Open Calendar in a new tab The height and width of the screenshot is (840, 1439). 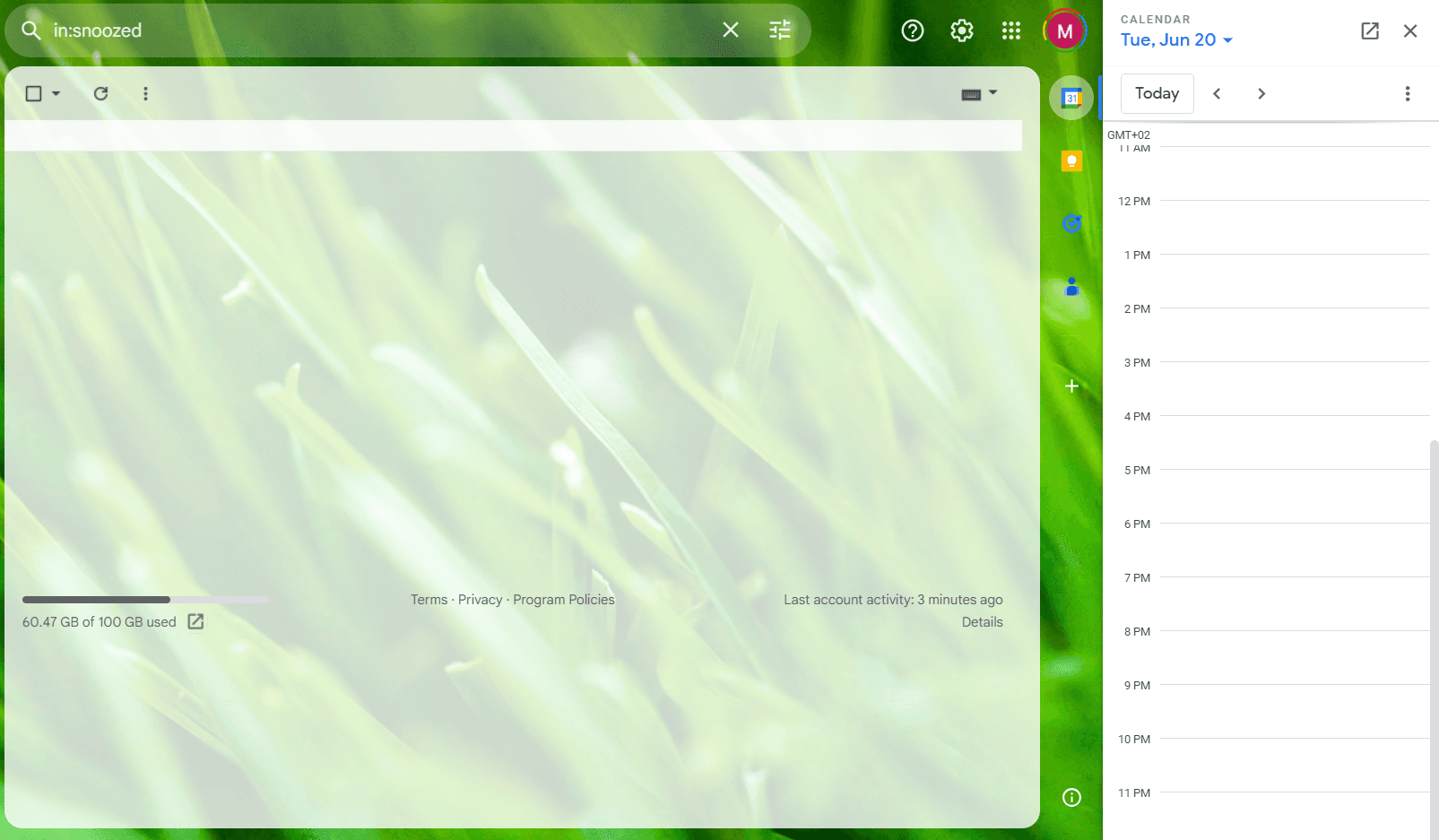[x=1370, y=30]
